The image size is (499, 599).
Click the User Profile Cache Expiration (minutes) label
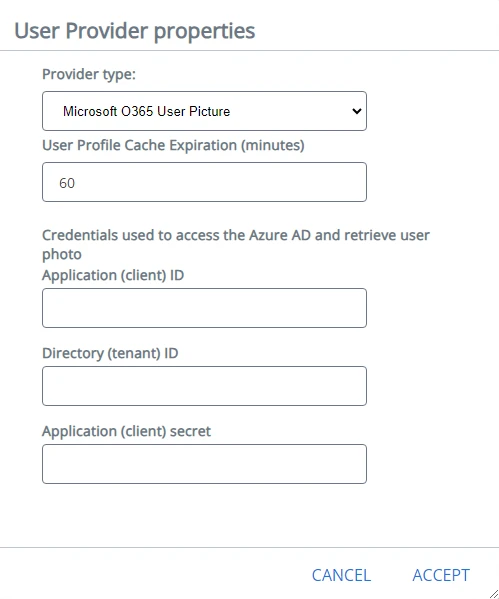(x=173, y=145)
